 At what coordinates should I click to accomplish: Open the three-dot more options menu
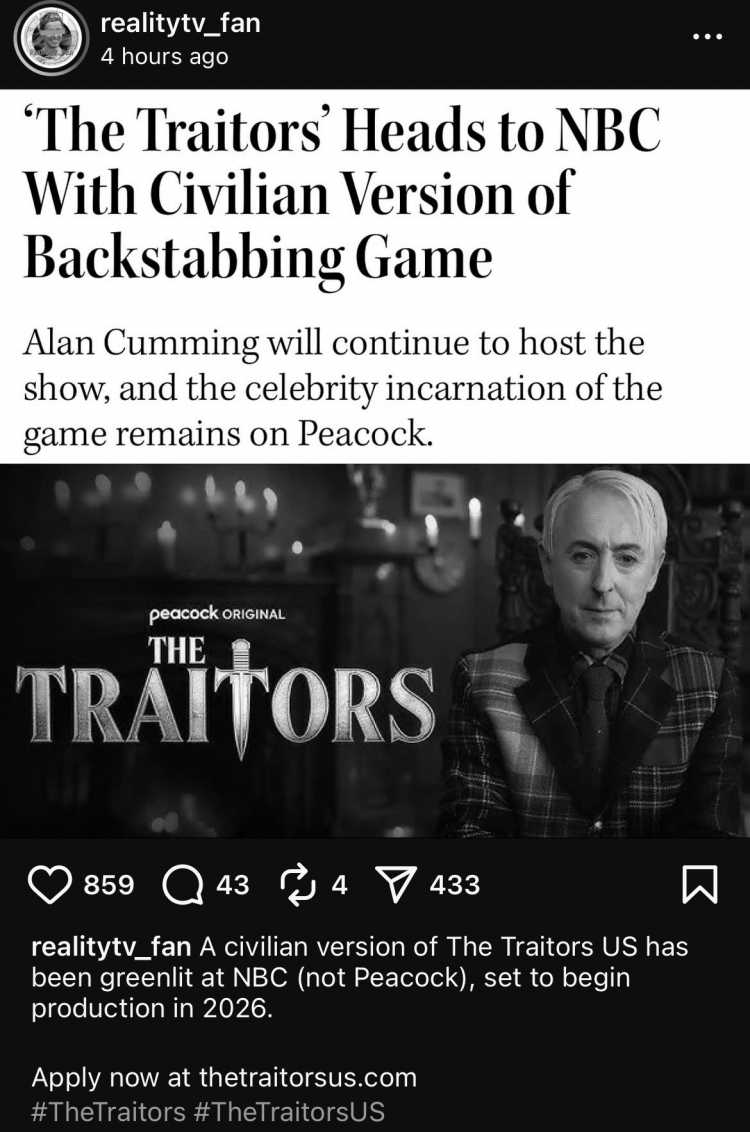[707, 37]
